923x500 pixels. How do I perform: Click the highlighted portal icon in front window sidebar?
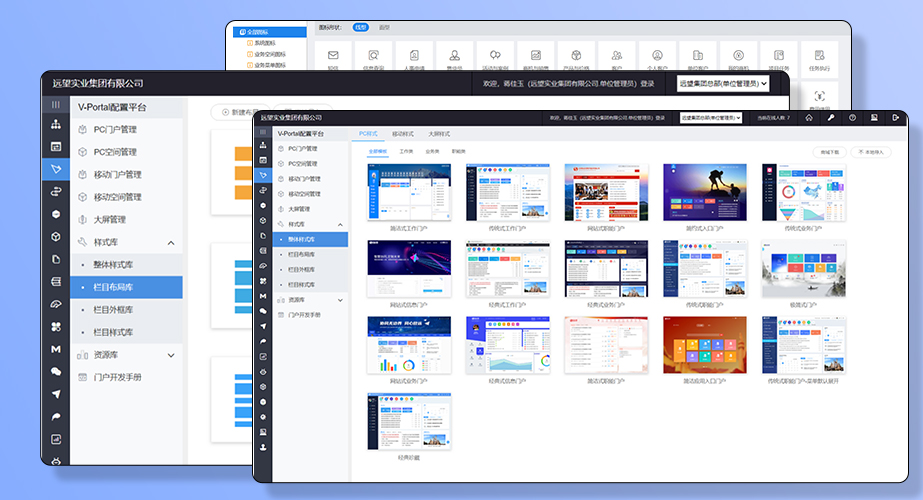point(263,175)
